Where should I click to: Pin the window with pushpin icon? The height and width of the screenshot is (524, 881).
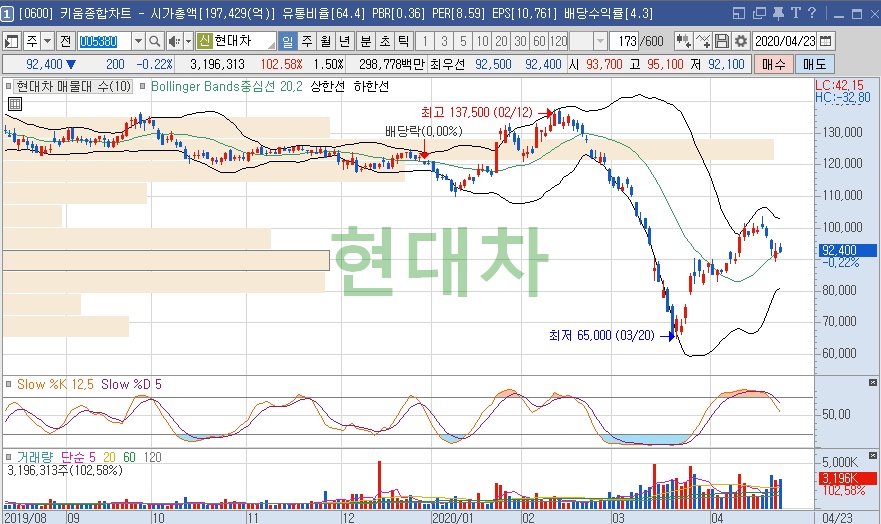(x=778, y=13)
